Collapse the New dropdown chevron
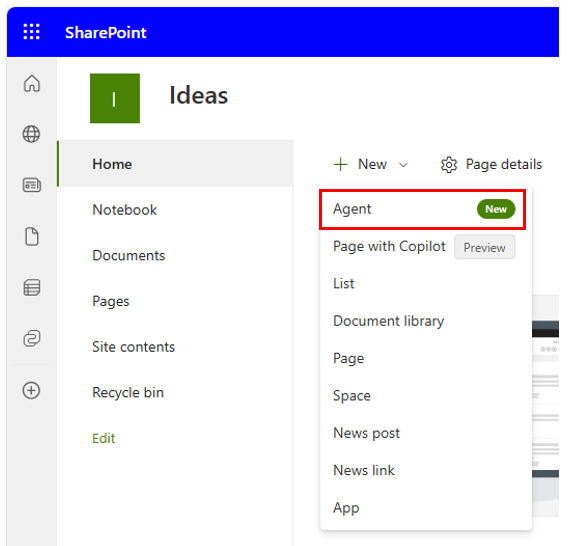Screen dimensions: 568x546 [x=403, y=165]
